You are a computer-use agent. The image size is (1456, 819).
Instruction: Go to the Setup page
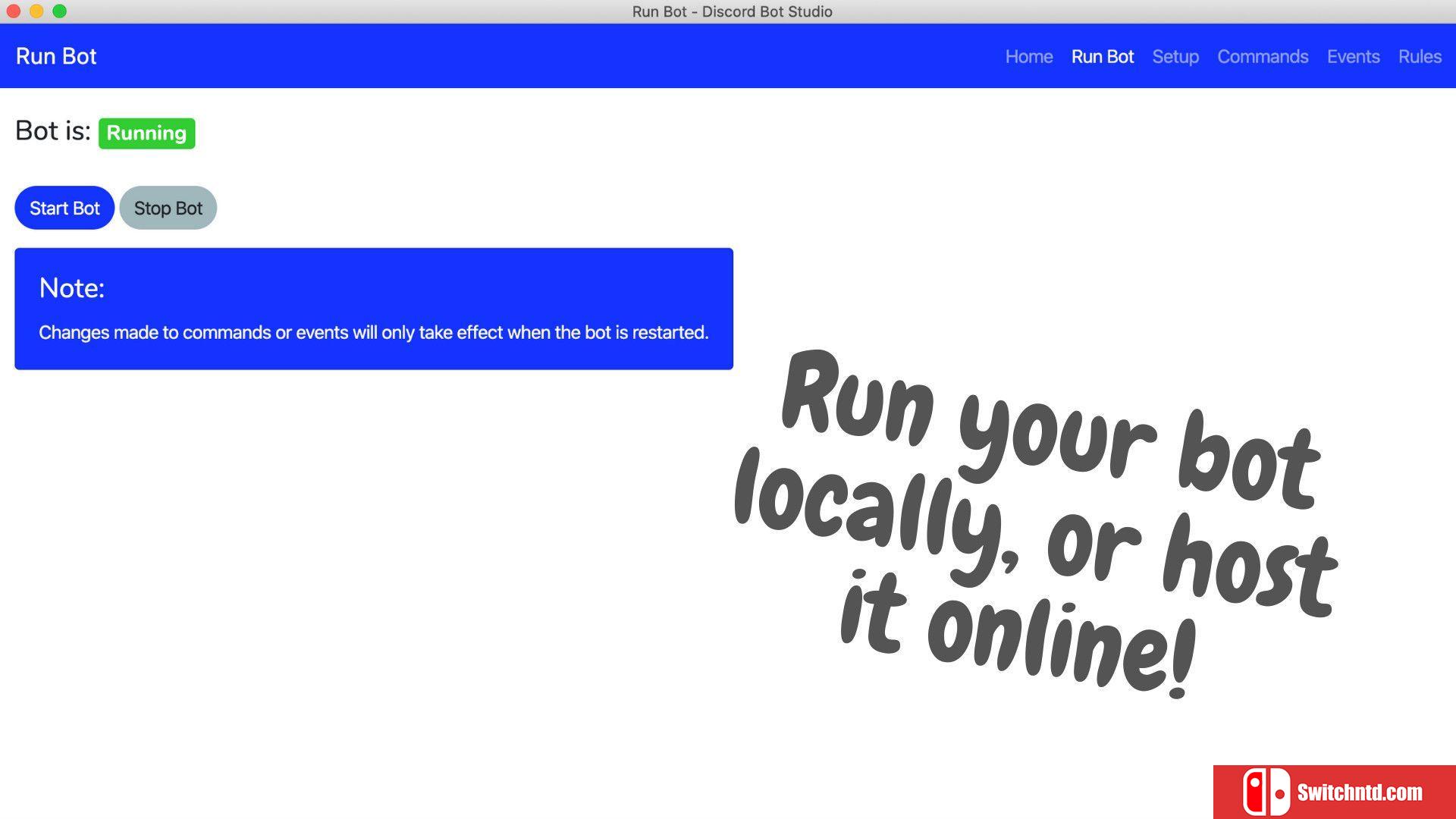[1175, 57]
